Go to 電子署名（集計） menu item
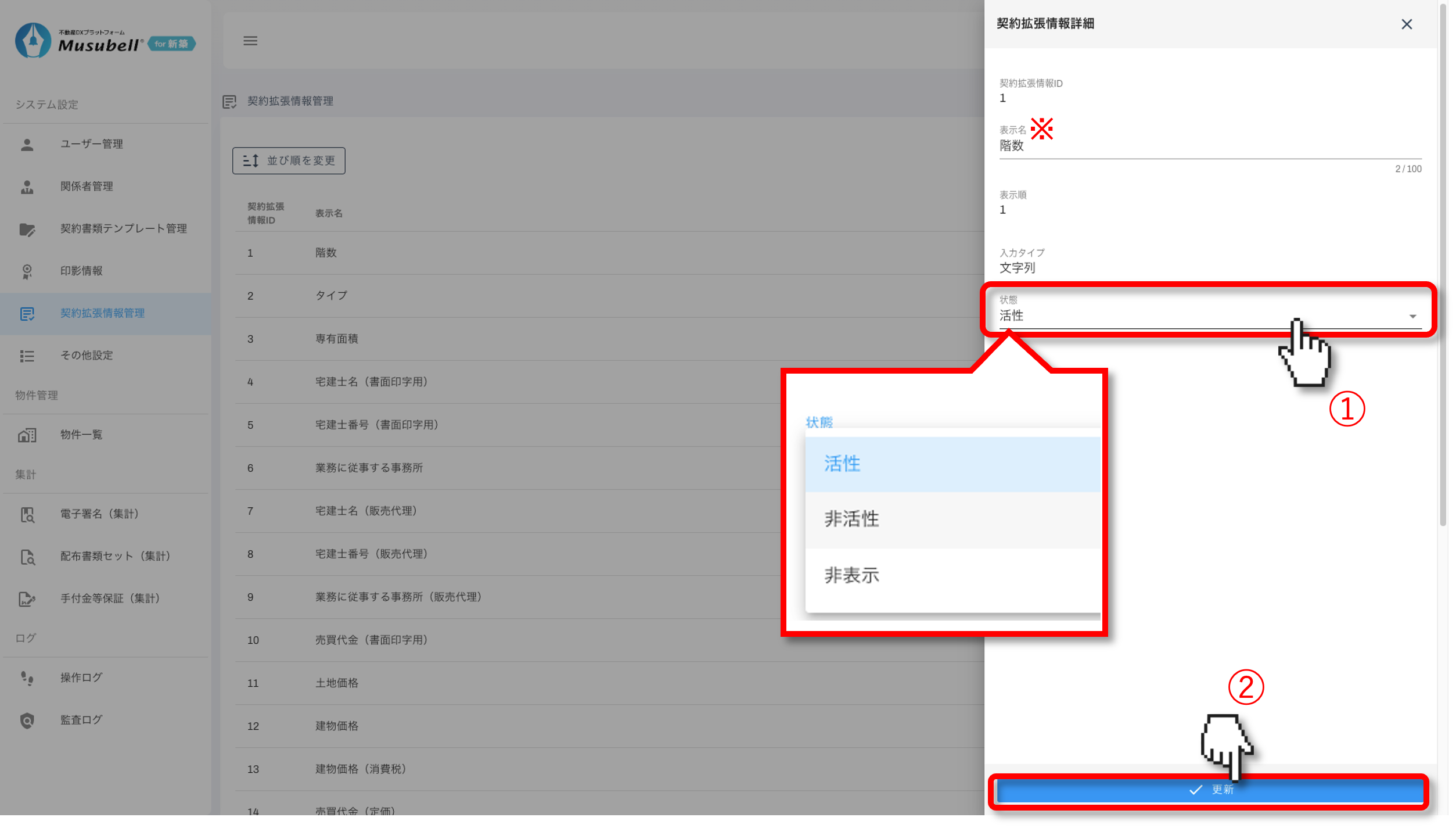This screenshot has height=828, width=1456. click(x=100, y=514)
